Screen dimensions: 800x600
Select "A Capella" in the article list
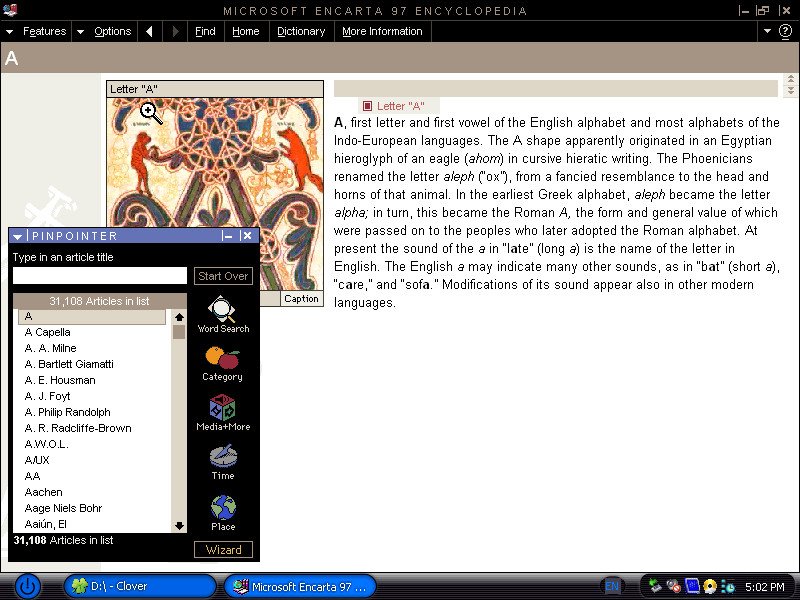pos(47,332)
